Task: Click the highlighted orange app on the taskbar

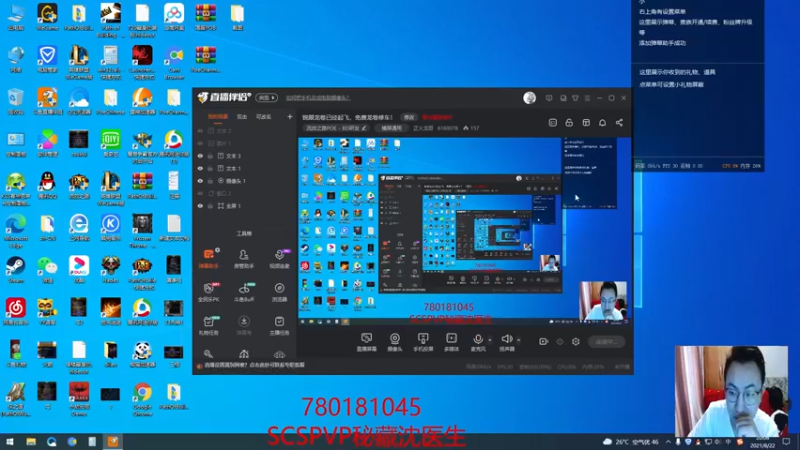Action: point(113,441)
